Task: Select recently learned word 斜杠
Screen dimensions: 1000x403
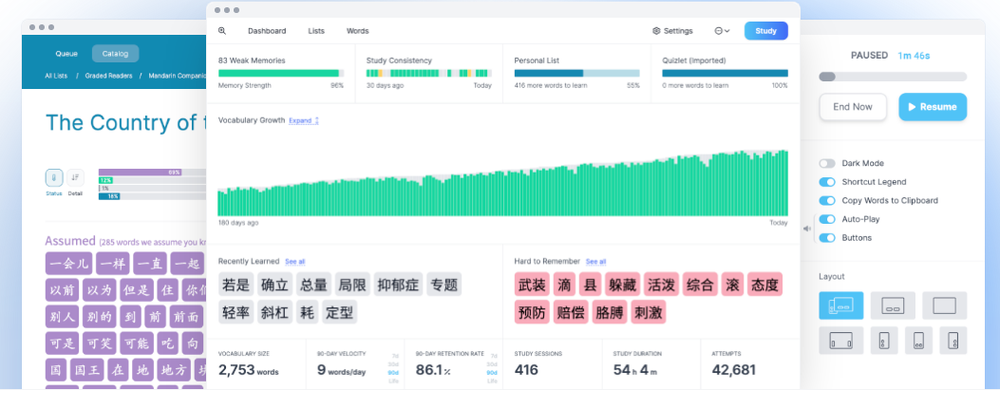Action: pyautogui.click(x=275, y=312)
